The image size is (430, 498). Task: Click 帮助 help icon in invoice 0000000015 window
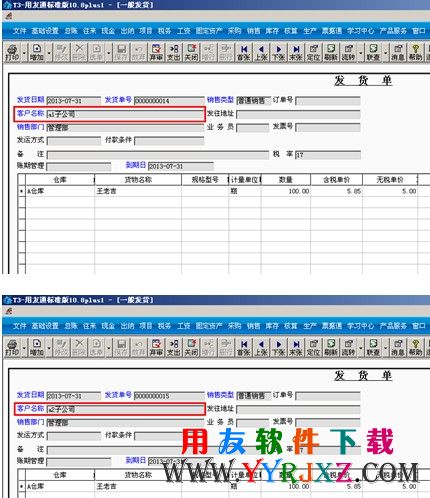click(x=415, y=348)
